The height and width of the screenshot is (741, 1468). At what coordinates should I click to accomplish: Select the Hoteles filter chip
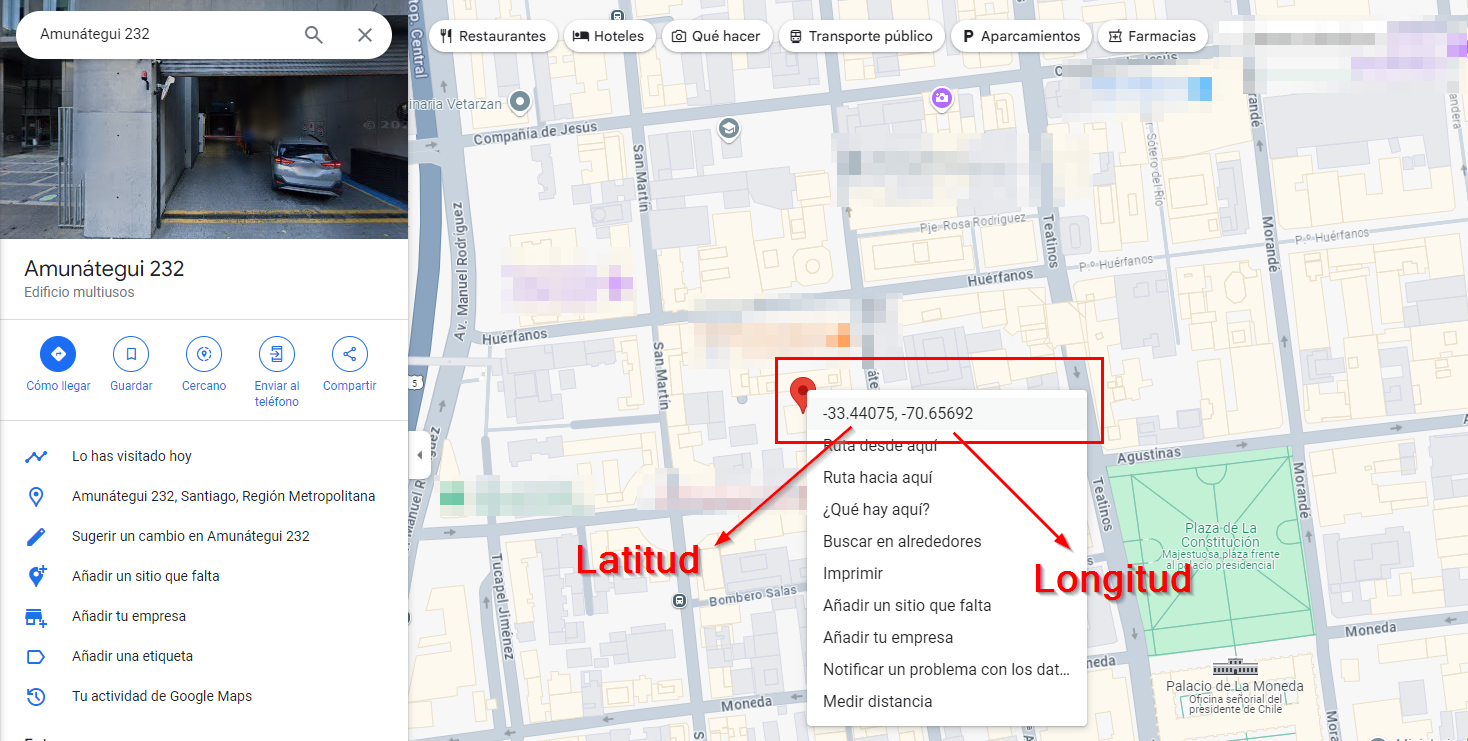[x=610, y=36]
